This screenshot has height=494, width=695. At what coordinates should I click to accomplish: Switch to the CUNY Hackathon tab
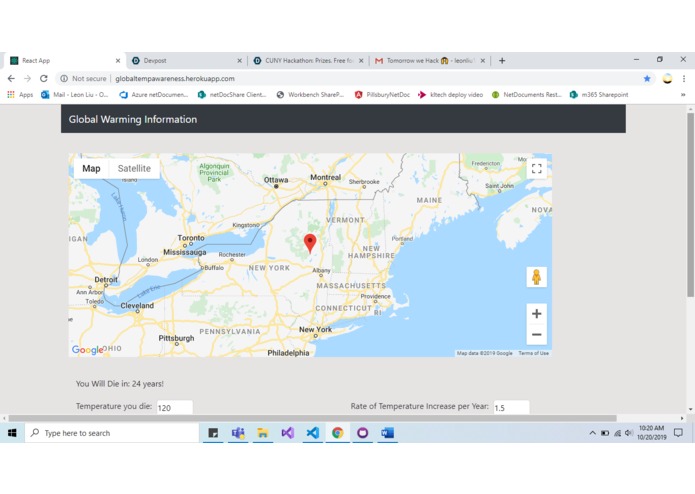tap(306, 61)
